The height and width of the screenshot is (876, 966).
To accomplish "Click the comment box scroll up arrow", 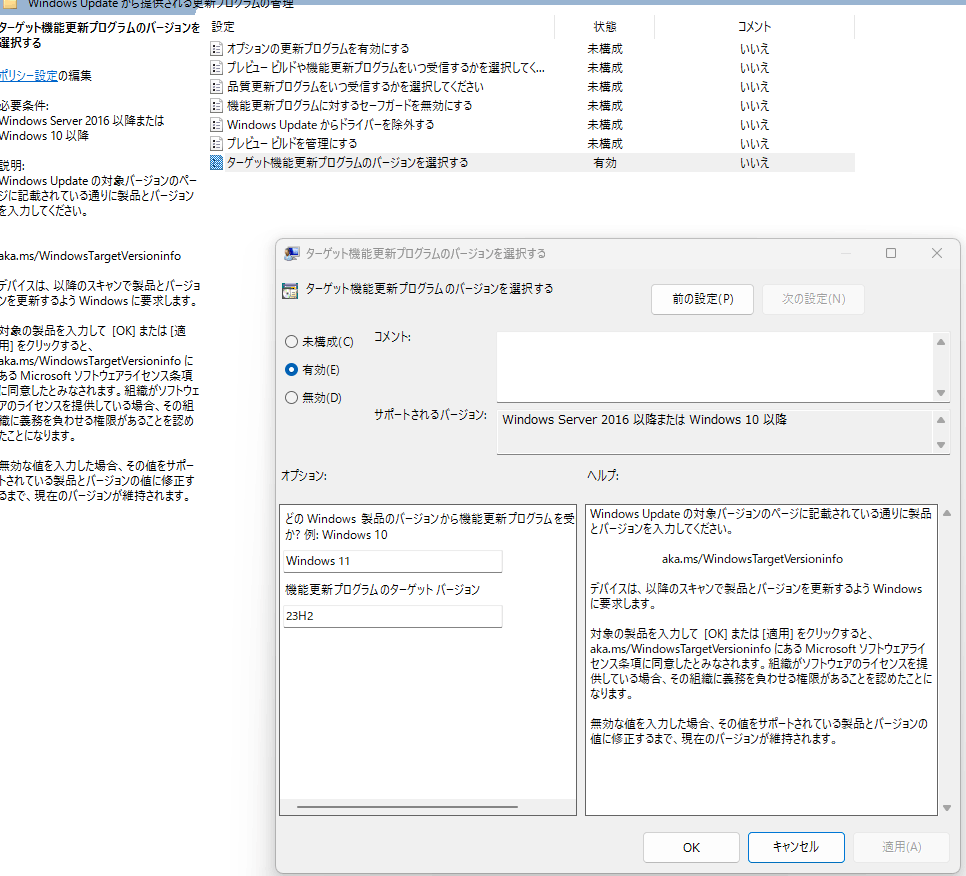I will 941,342.
